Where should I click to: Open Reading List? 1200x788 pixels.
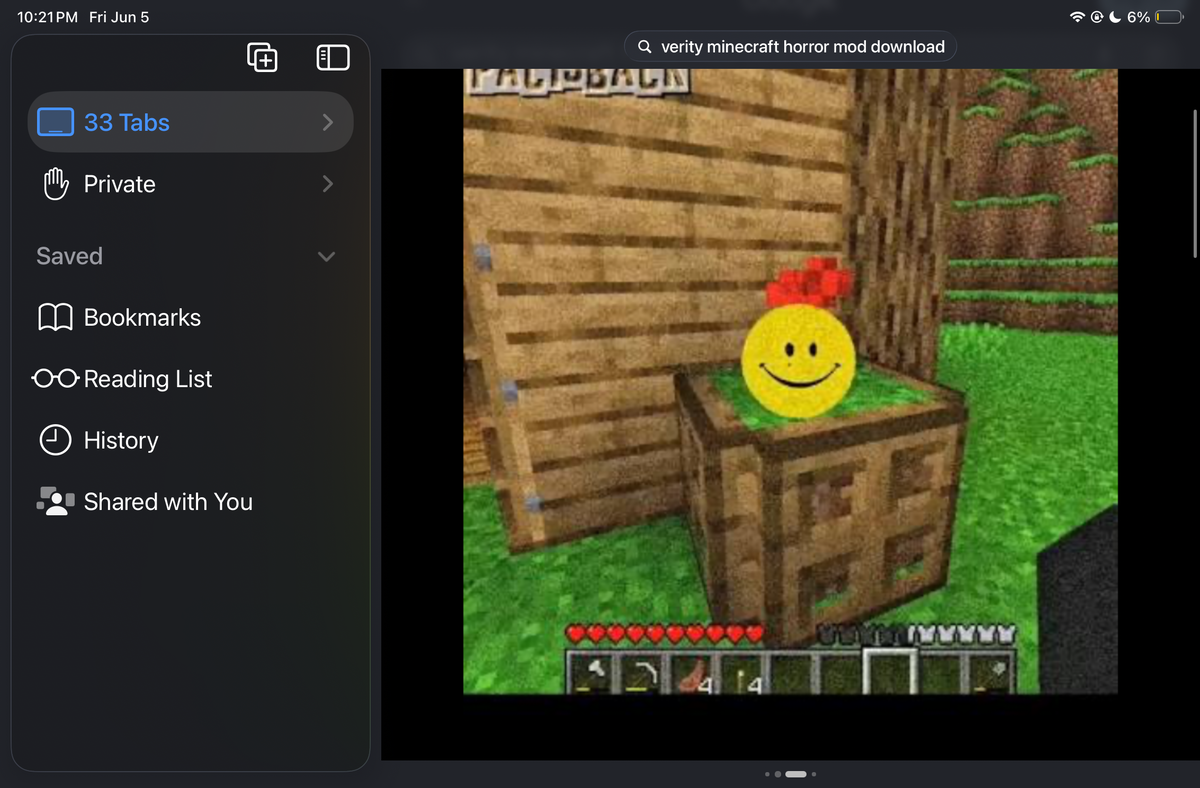[190, 379]
